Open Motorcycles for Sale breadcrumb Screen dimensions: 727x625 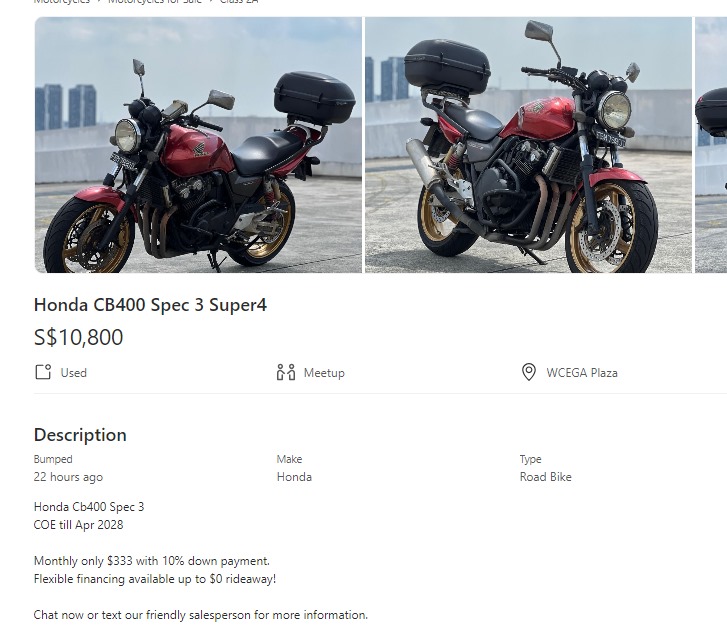pos(154,2)
